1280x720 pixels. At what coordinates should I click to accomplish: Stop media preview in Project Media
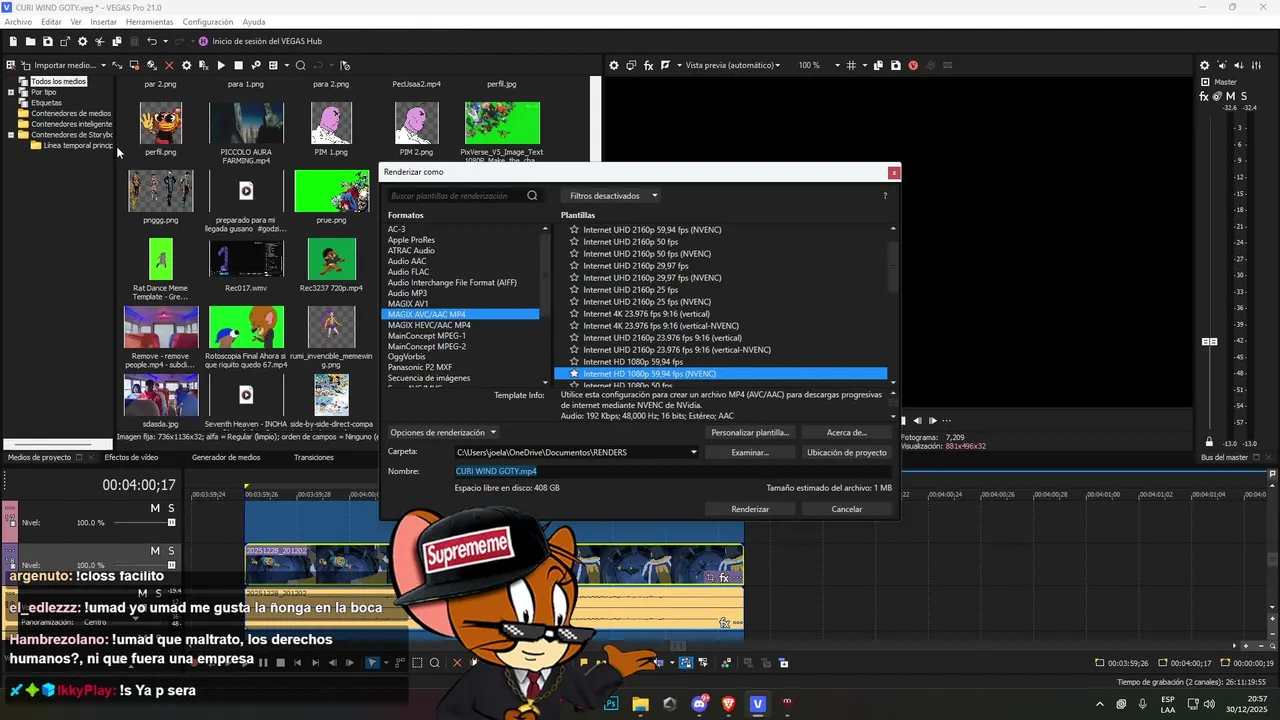coord(238,65)
